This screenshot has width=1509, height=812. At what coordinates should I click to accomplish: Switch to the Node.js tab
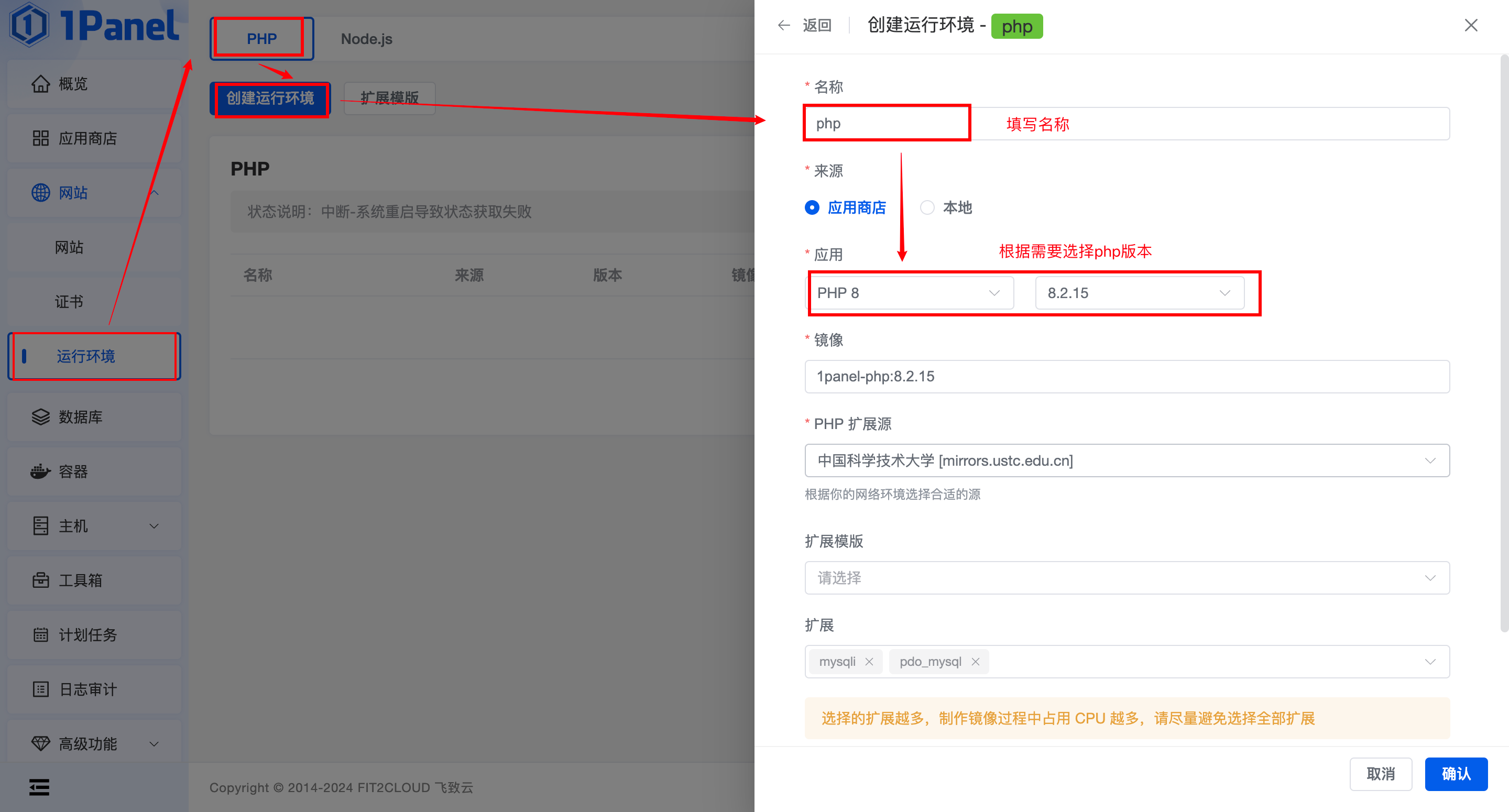(367, 39)
